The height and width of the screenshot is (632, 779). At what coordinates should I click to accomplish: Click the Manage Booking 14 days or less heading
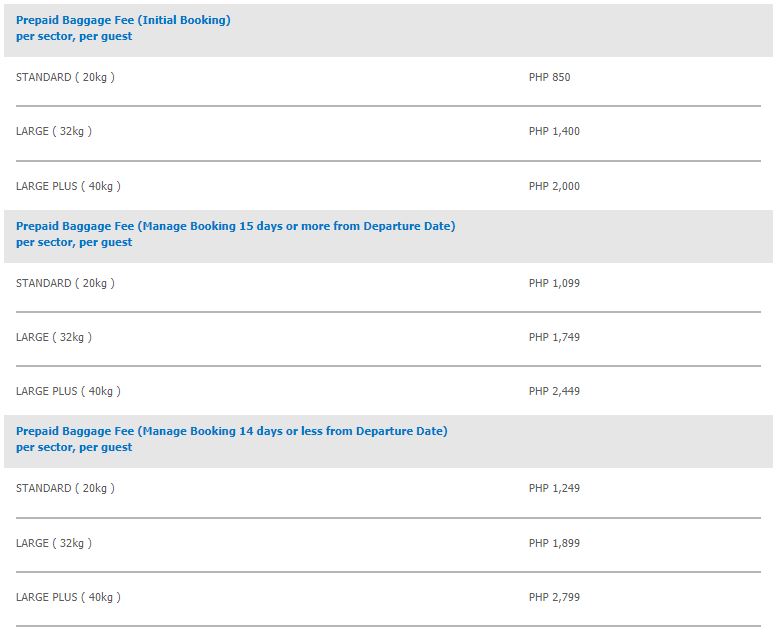pos(231,431)
